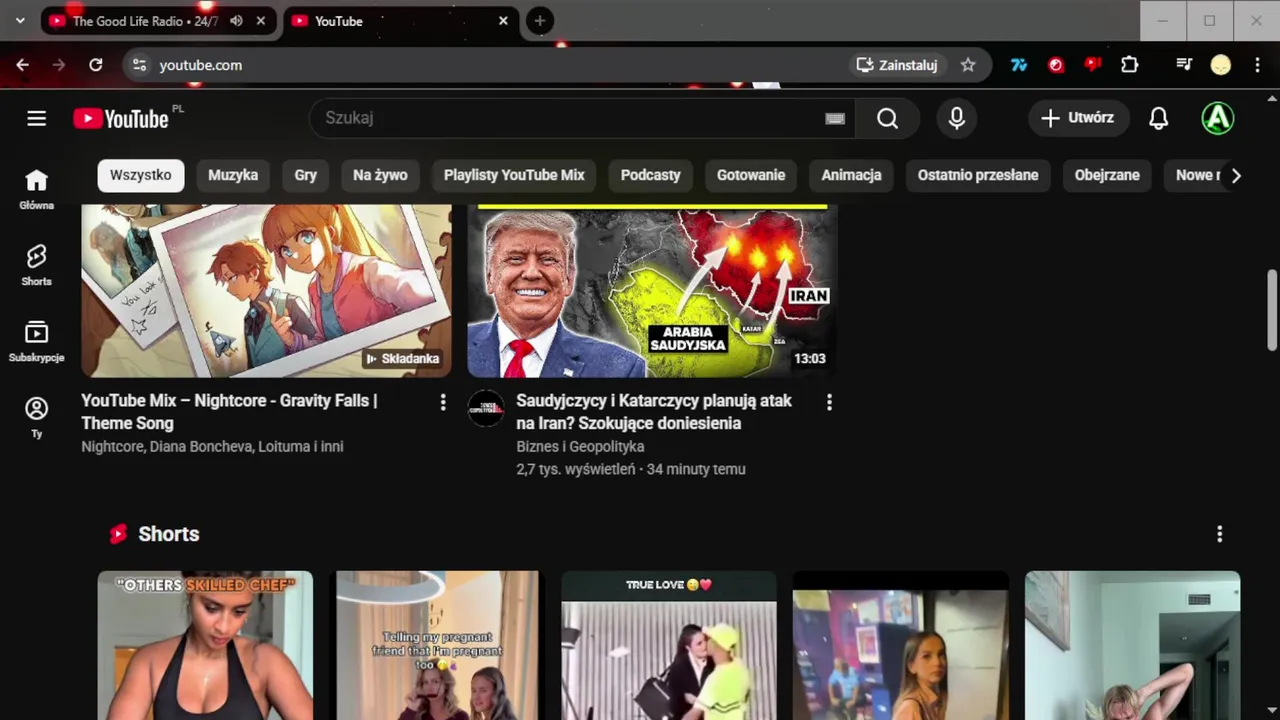Select the Na żywo filter chip
This screenshot has width=1280, height=720.
pos(380,175)
